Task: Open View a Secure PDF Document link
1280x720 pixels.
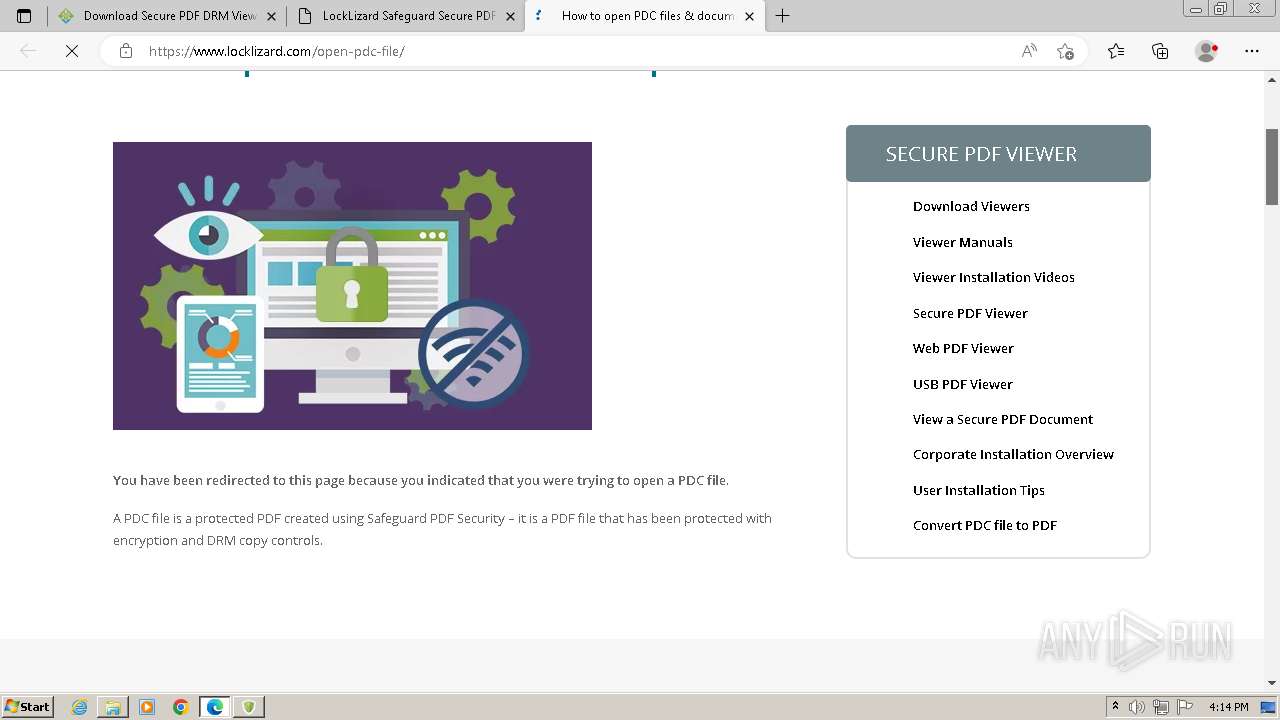Action: [1002, 419]
